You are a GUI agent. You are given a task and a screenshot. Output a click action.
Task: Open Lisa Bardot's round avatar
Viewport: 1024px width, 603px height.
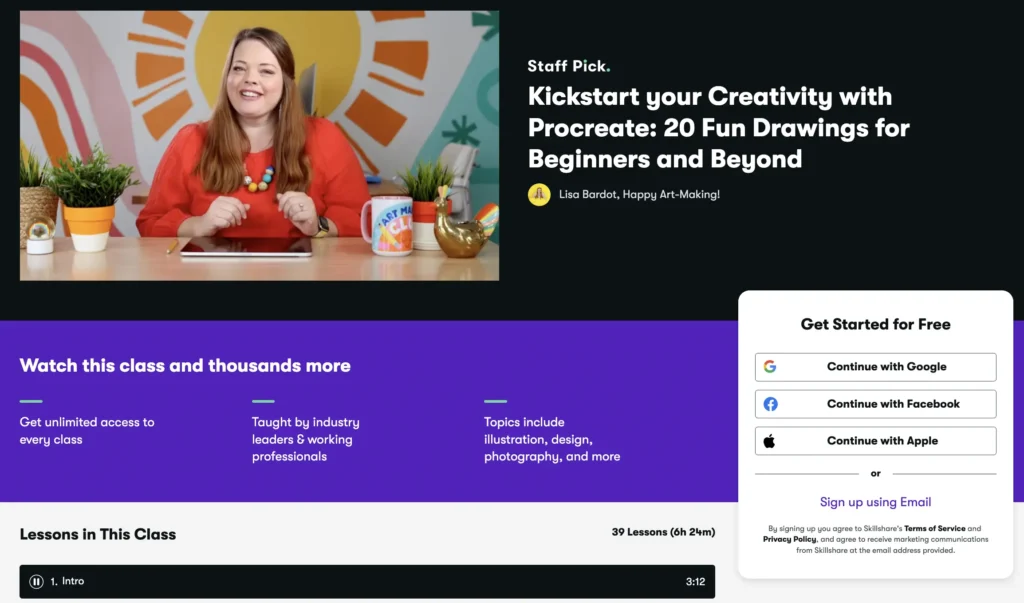(x=539, y=195)
